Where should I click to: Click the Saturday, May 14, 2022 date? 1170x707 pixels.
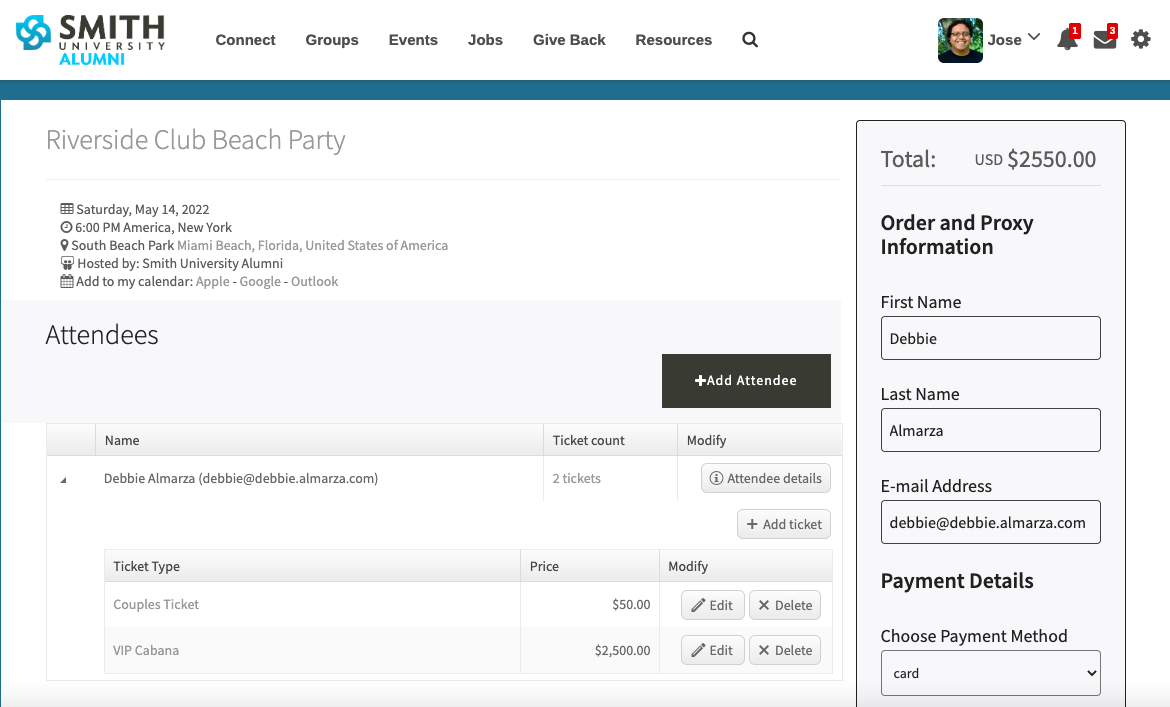click(x=143, y=210)
